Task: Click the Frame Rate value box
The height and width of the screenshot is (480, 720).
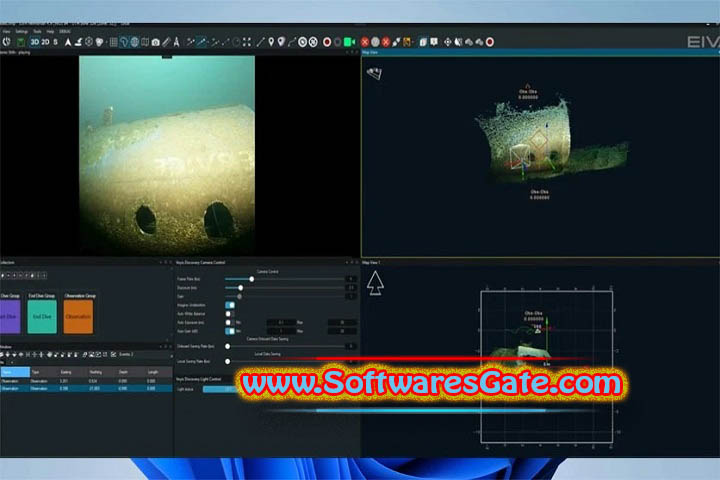Action: pyautogui.click(x=351, y=279)
